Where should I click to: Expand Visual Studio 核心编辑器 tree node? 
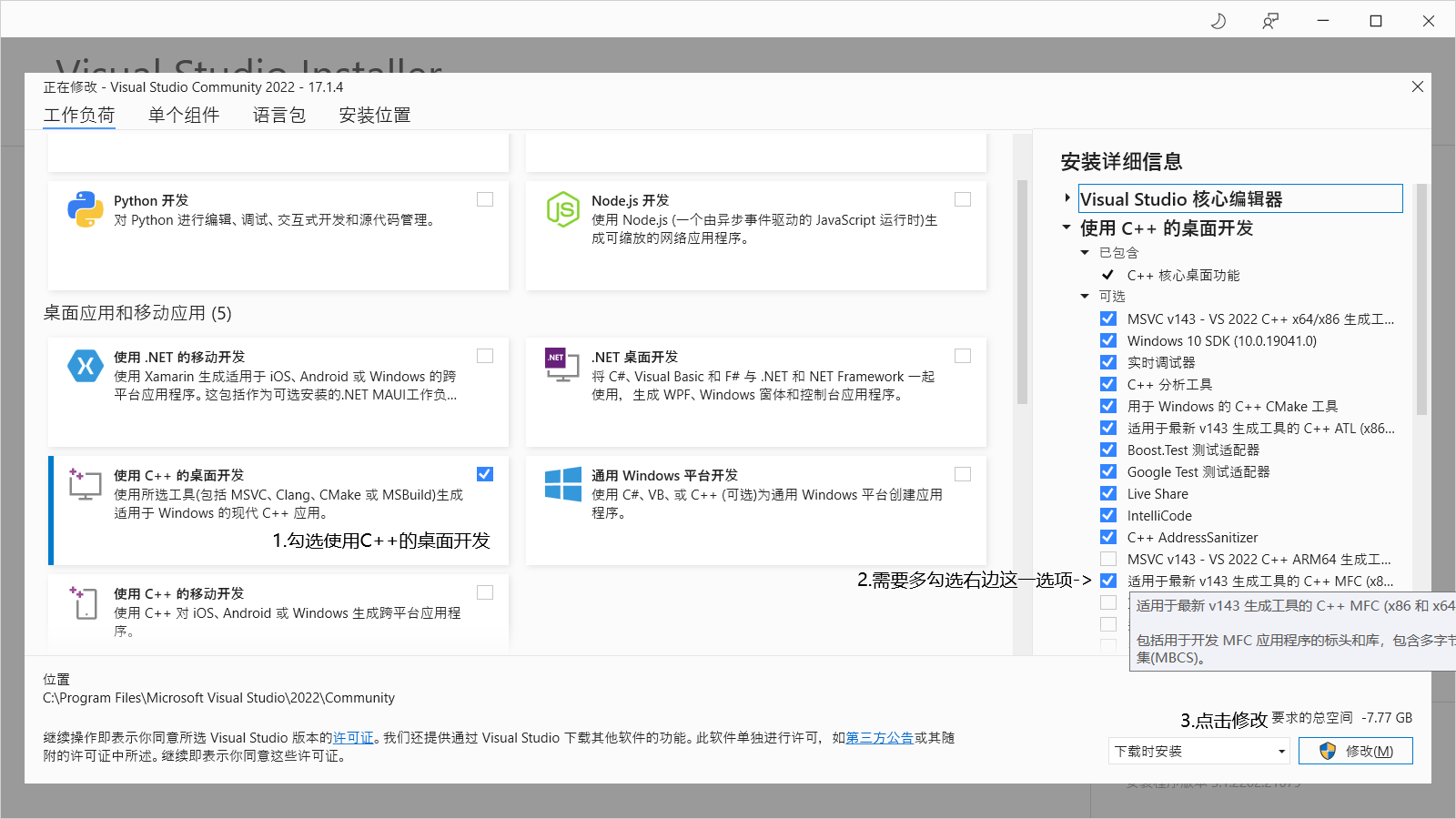1067,198
